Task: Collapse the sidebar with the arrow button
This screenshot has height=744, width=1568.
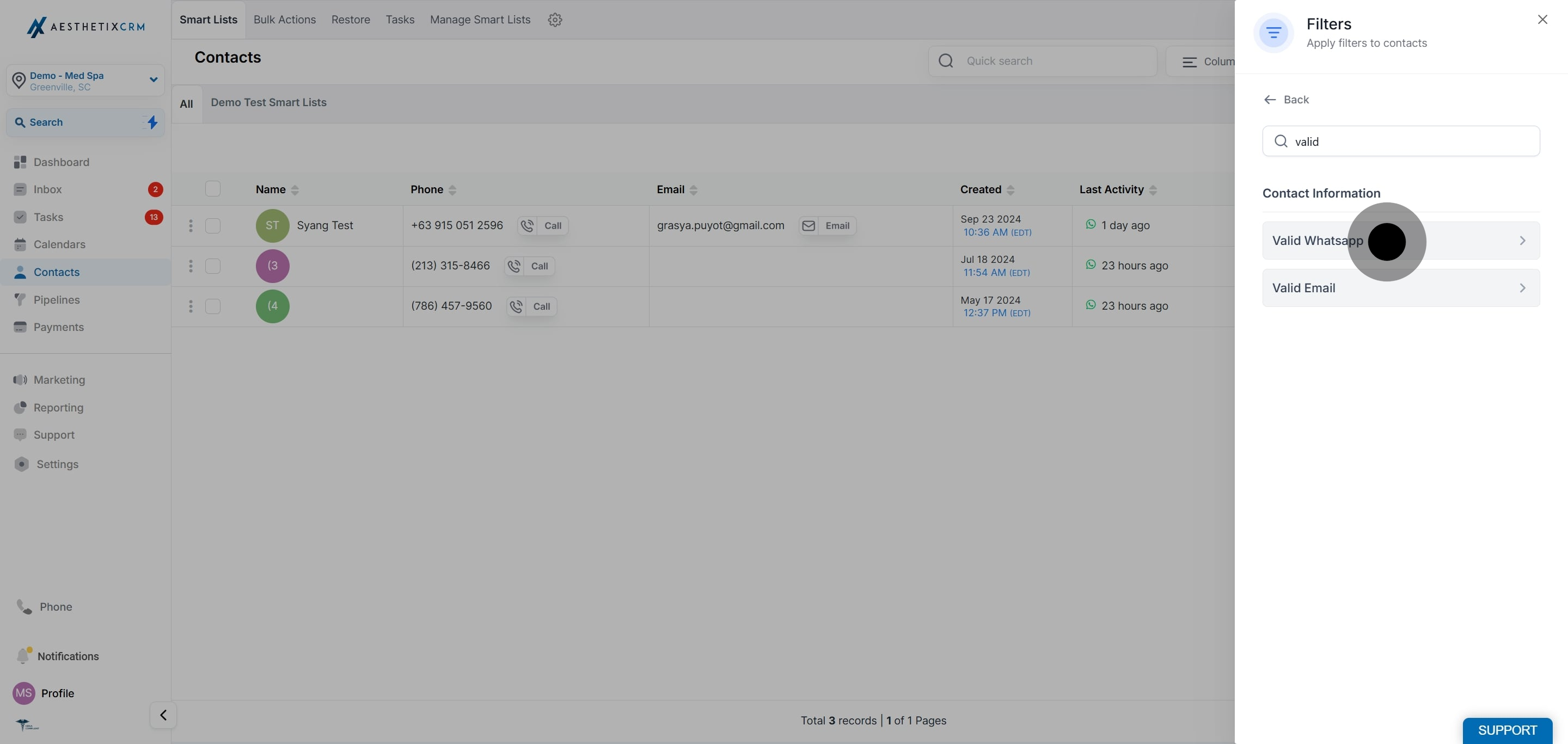Action: click(x=163, y=715)
